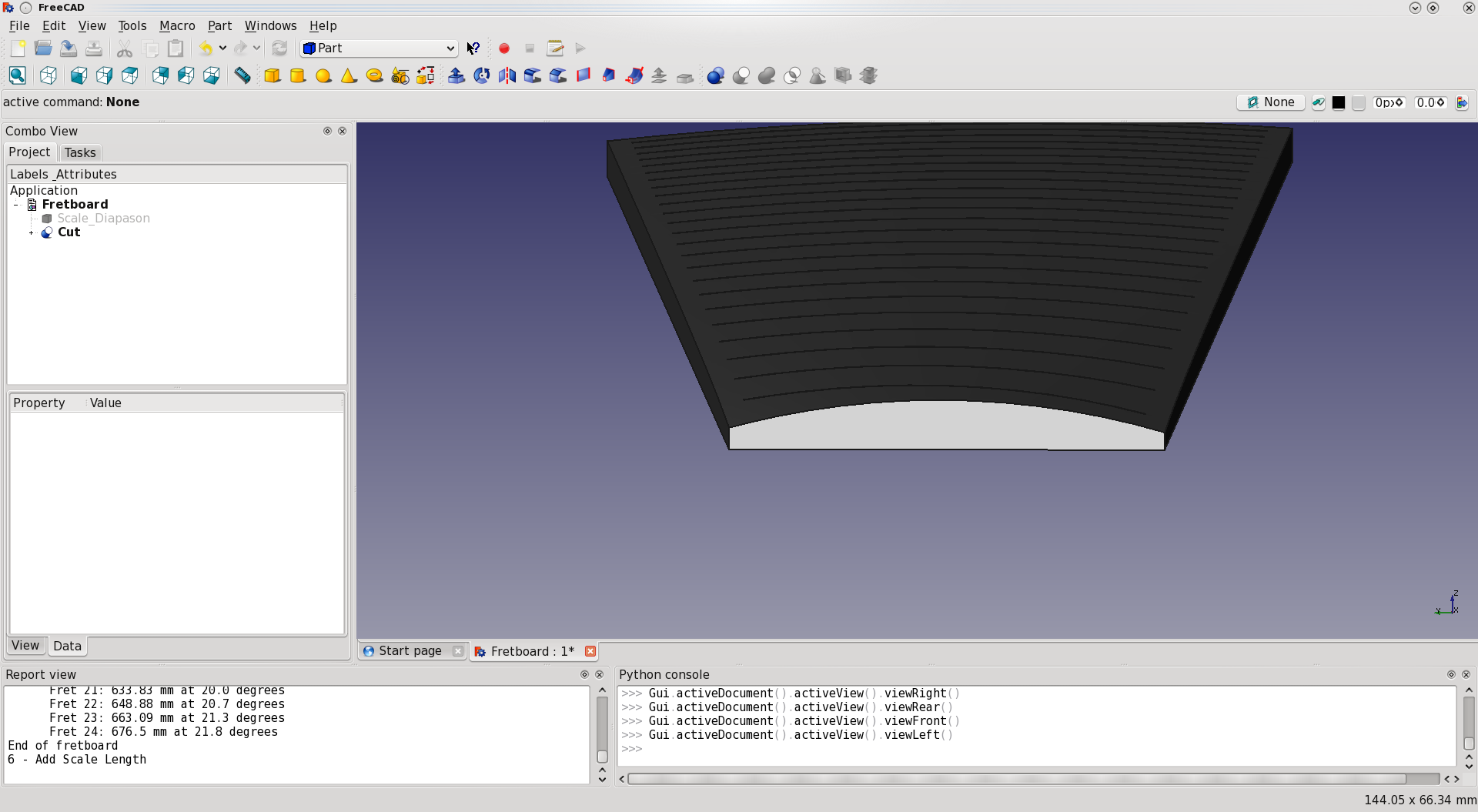The width and height of the screenshot is (1478, 812).
Task: Create a new document with the New icon
Action: (x=18, y=48)
